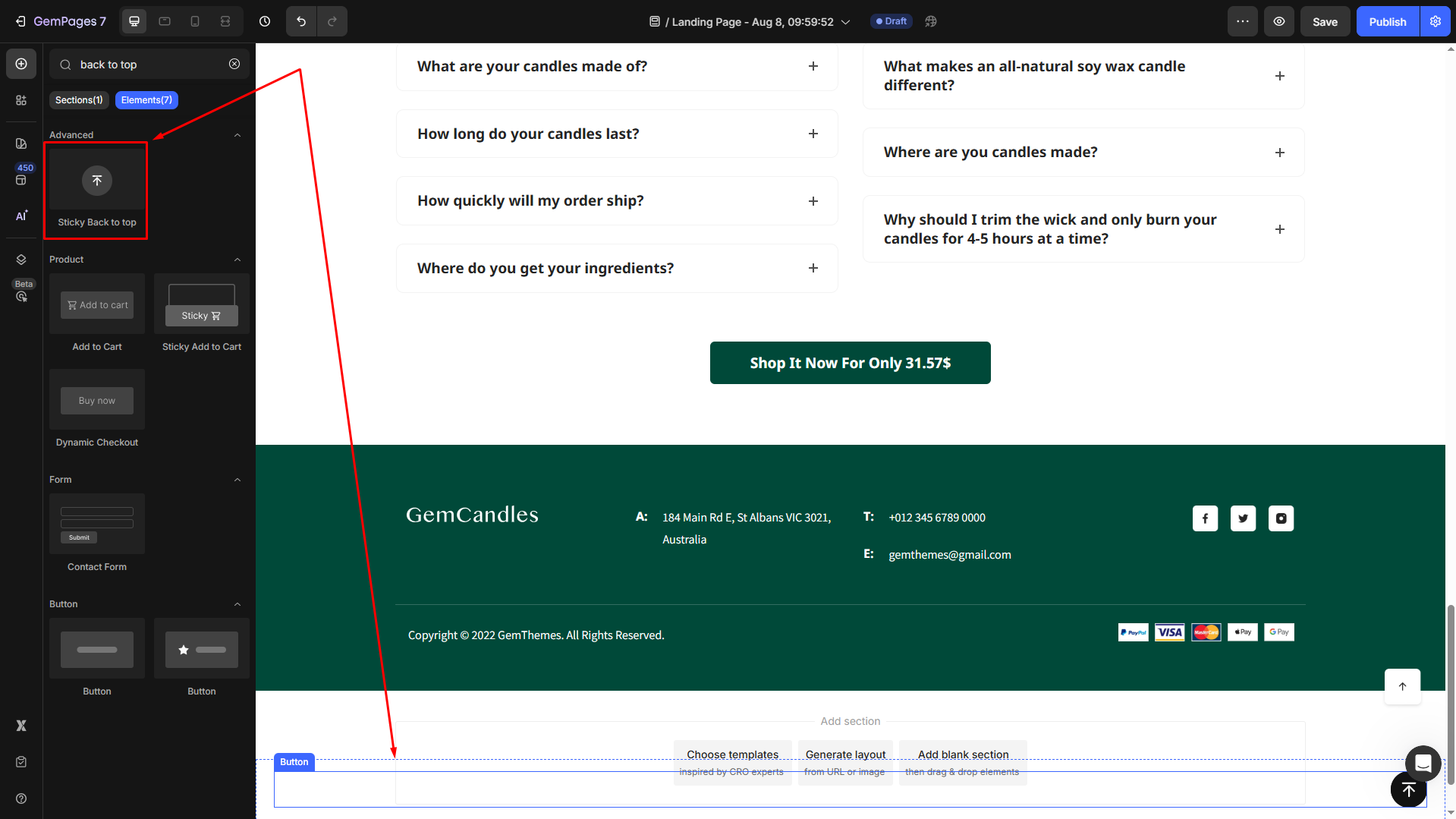
Task: Switch to mobile device view
Action: [195, 21]
